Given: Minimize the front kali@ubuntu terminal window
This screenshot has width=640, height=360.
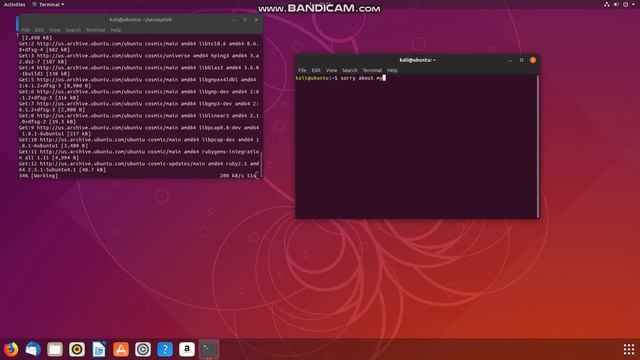Looking at the screenshot, I should [510, 60].
